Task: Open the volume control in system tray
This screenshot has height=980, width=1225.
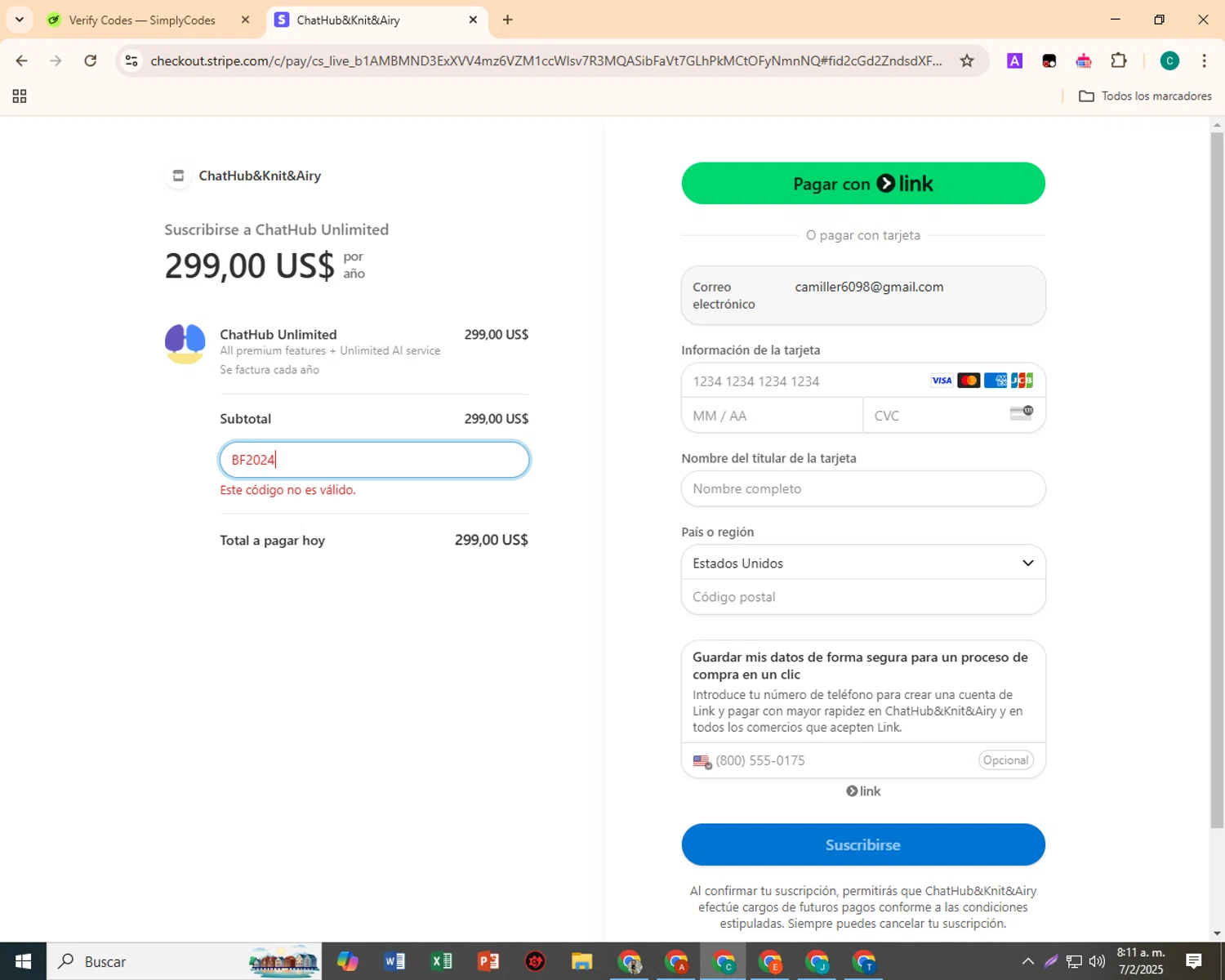Action: [1097, 961]
